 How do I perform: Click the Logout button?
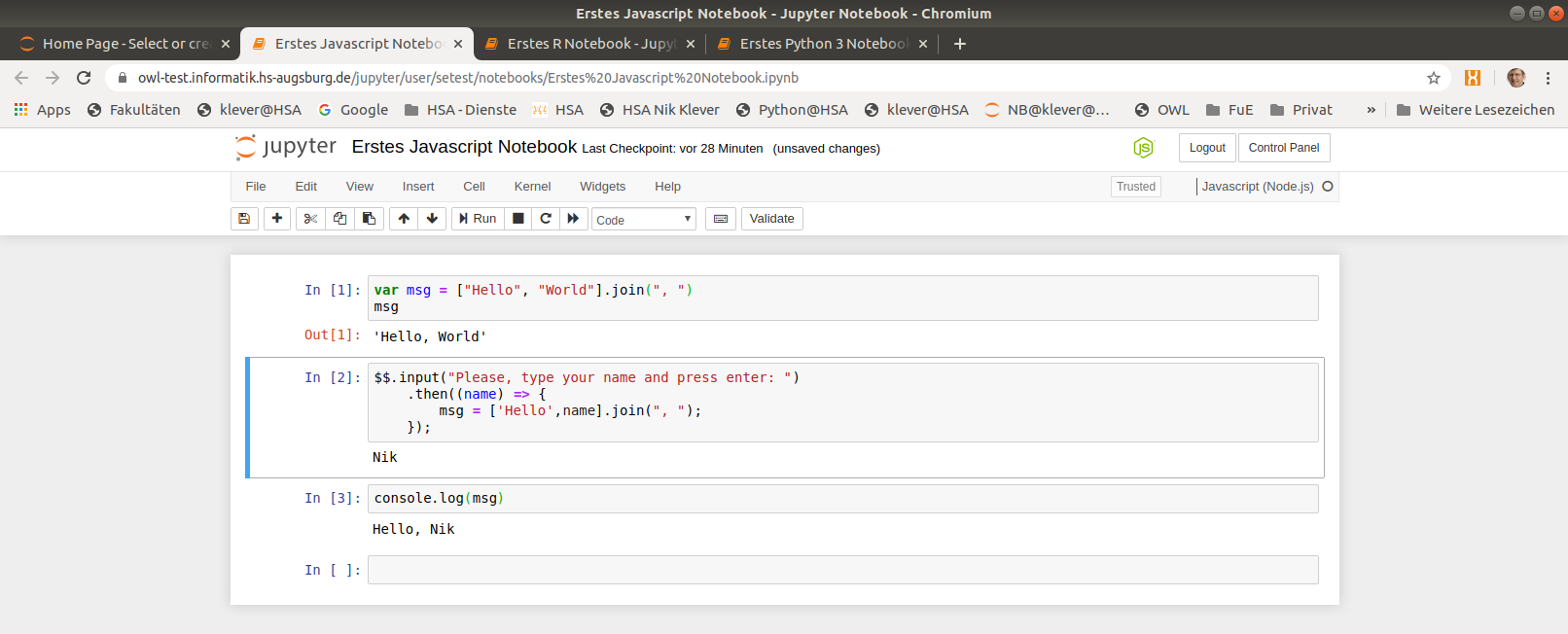click(x=1207, y=148)
